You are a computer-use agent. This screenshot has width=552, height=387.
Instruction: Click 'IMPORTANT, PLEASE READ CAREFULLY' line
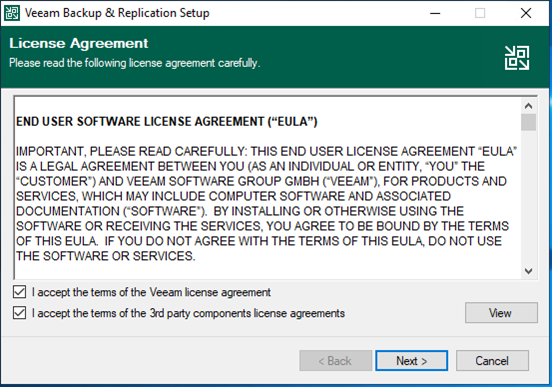[x=266, y=151]
